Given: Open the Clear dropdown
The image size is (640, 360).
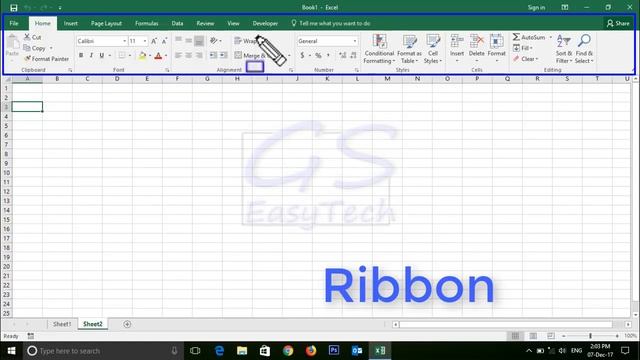Looking at the screenshot, I should click(526, 59).
